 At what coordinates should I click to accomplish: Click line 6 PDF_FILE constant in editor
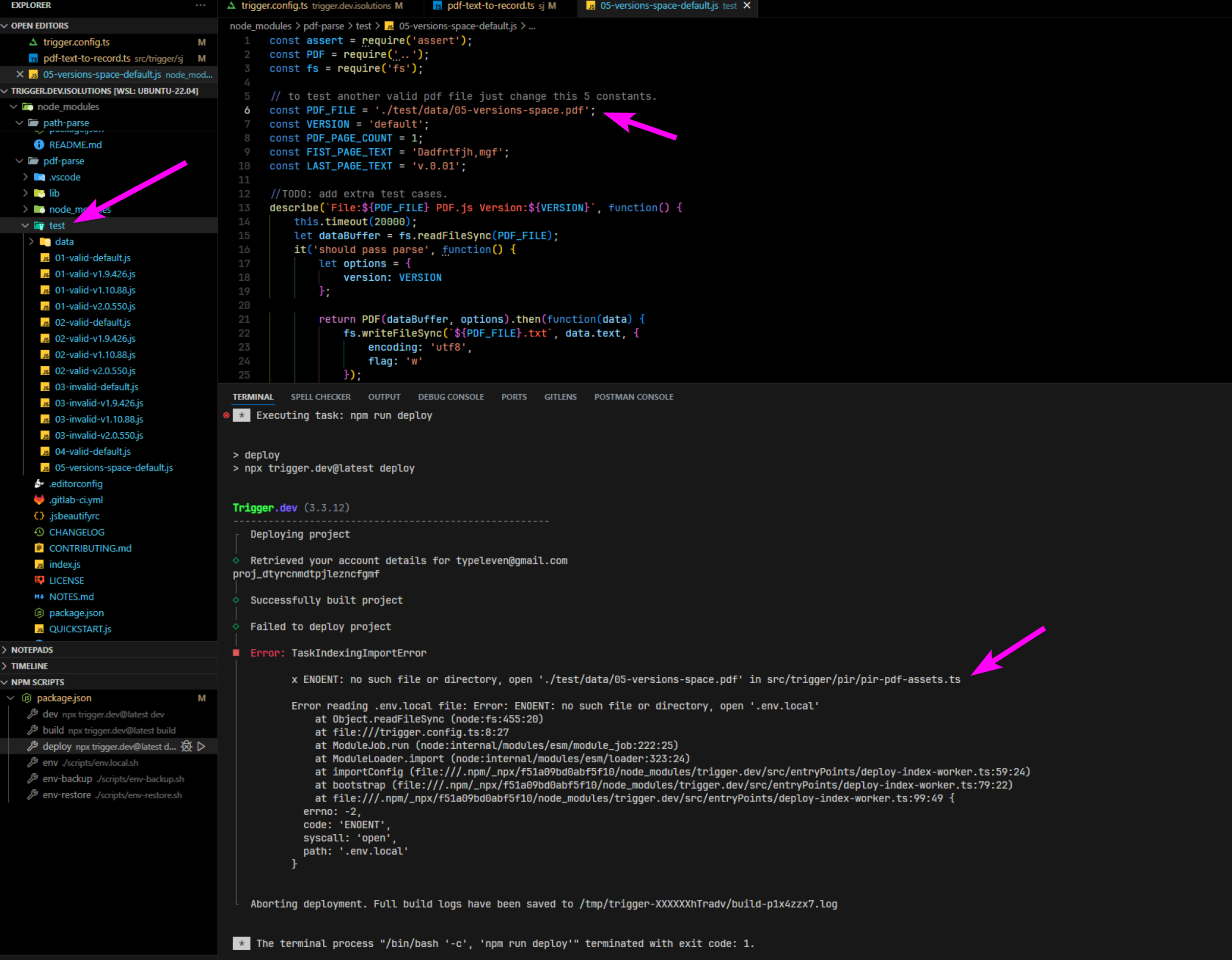pos(331,111)
